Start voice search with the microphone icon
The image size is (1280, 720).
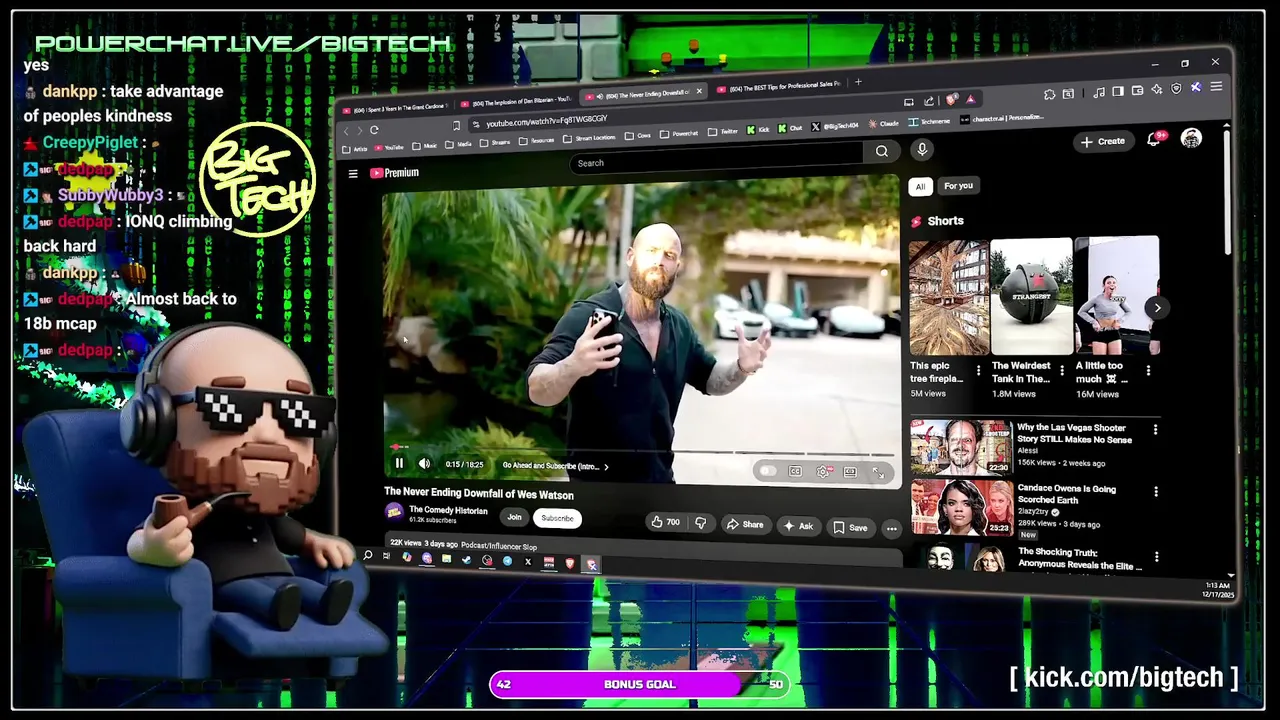[922, 149]
